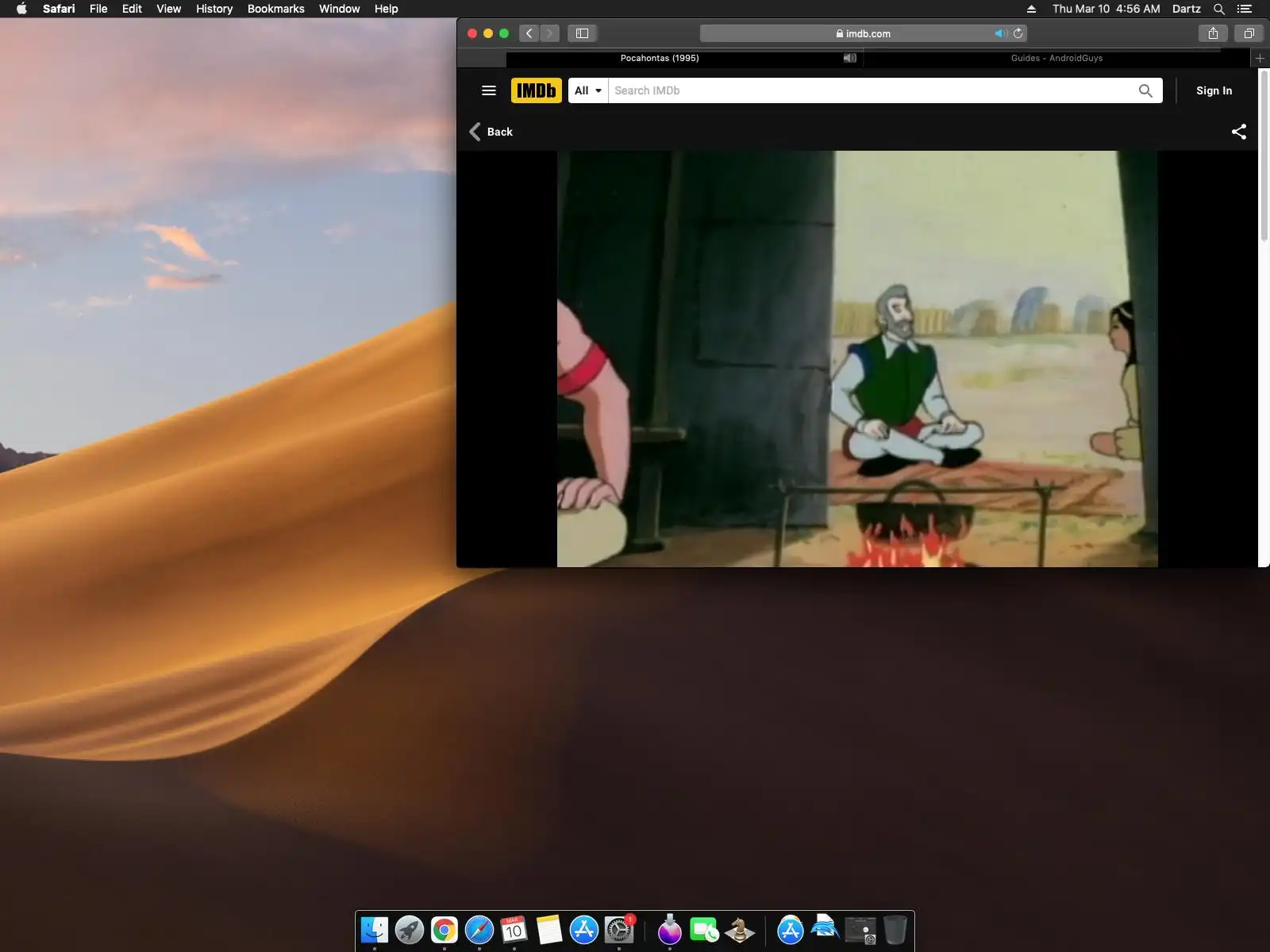Viewport: 1270px width, 952px height.
Task: Share this IMDb video
Action: pyautogui.click(x=1238, y=132)
